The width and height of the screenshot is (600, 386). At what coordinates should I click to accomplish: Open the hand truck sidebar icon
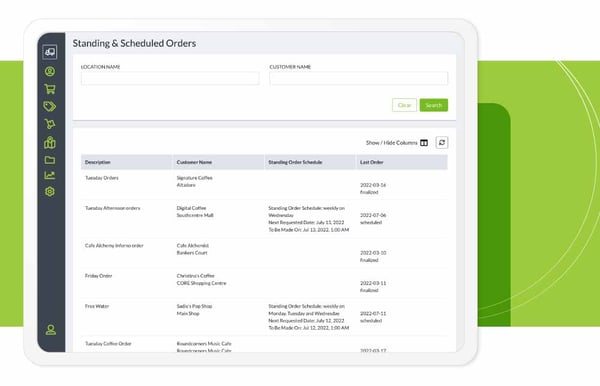coord(50,124)
